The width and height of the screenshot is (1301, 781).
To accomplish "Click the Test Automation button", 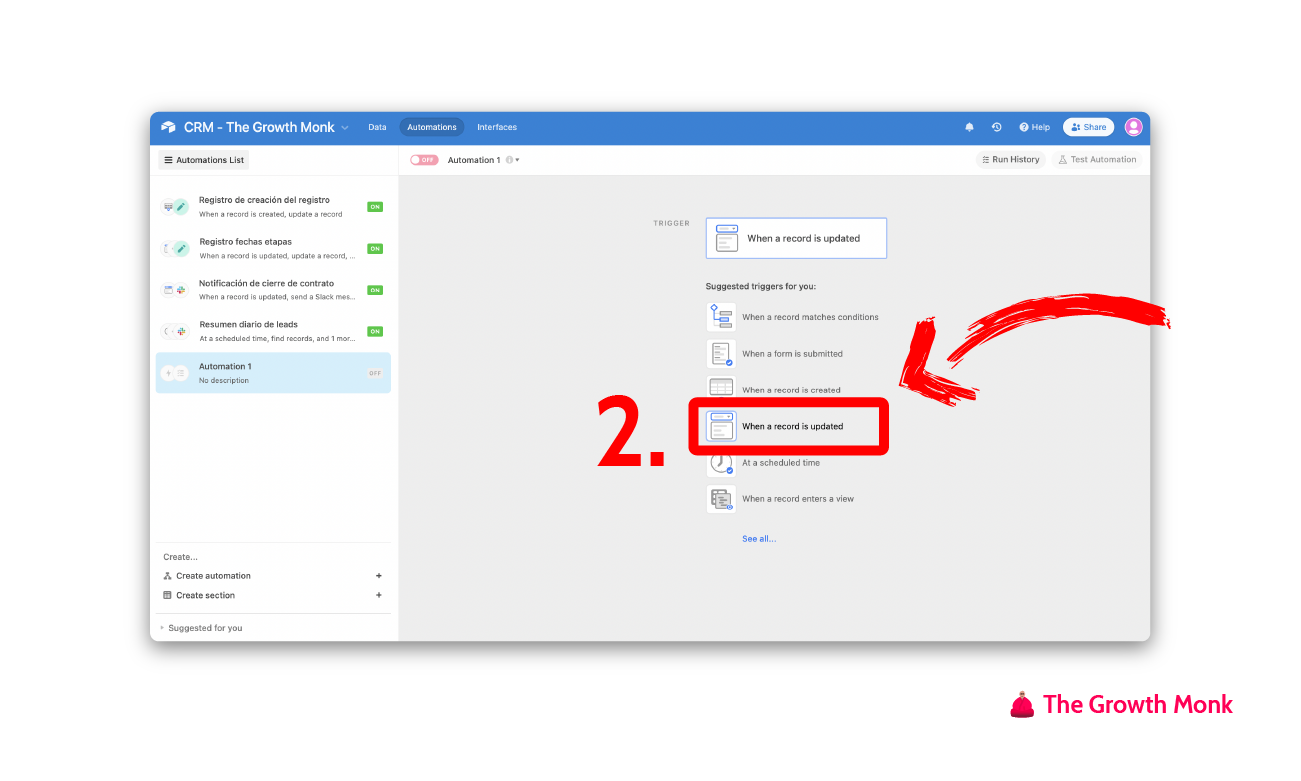I will (x=1097, y=160).
